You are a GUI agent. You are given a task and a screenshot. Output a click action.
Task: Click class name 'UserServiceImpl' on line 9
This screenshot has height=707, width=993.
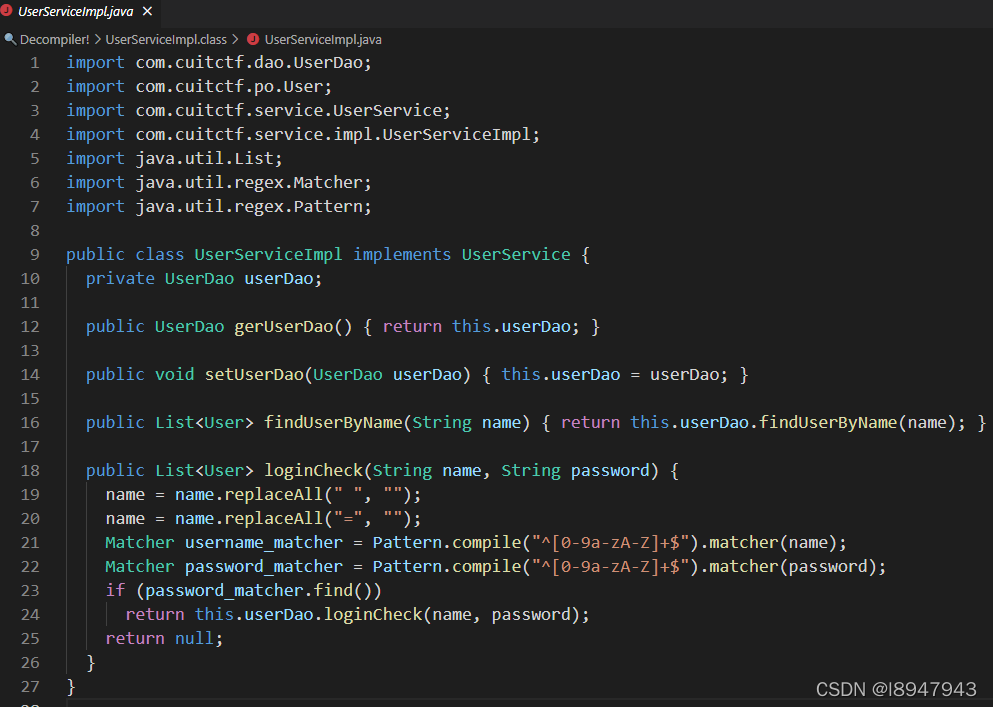269,255
